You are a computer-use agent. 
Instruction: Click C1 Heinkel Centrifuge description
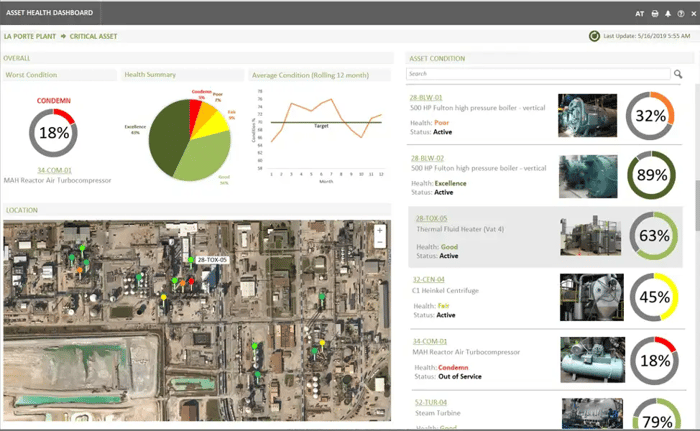445,290
